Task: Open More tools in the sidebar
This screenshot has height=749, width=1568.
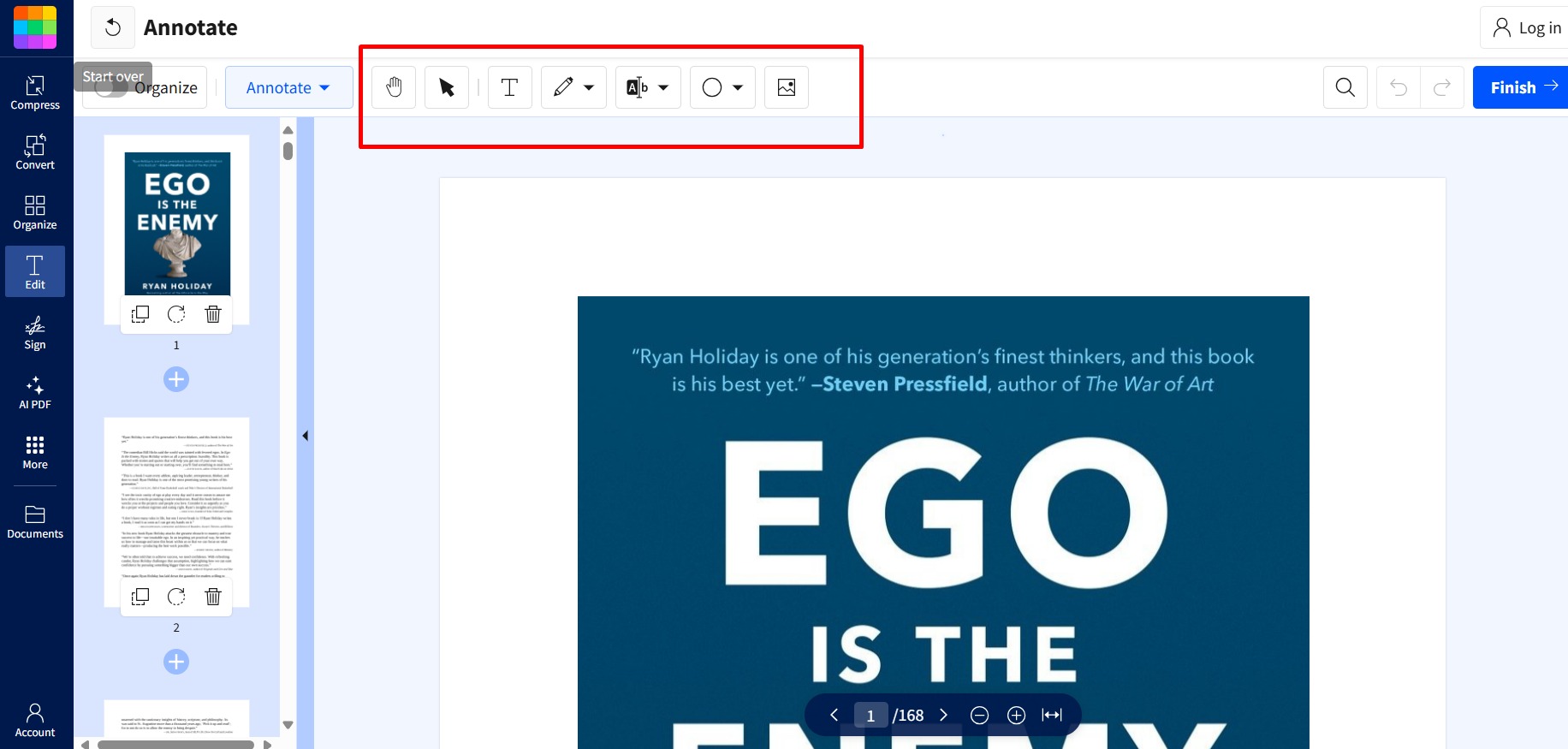Action: [35, 452]
